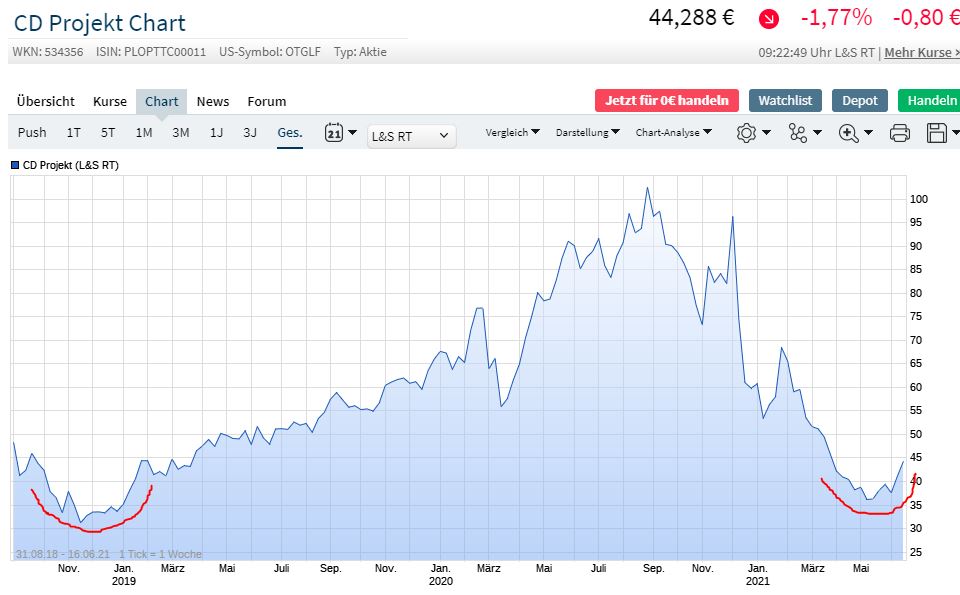The image size is (960, 595).
Task: Enable Push real-time updates
Action: (x=32, y=132)
